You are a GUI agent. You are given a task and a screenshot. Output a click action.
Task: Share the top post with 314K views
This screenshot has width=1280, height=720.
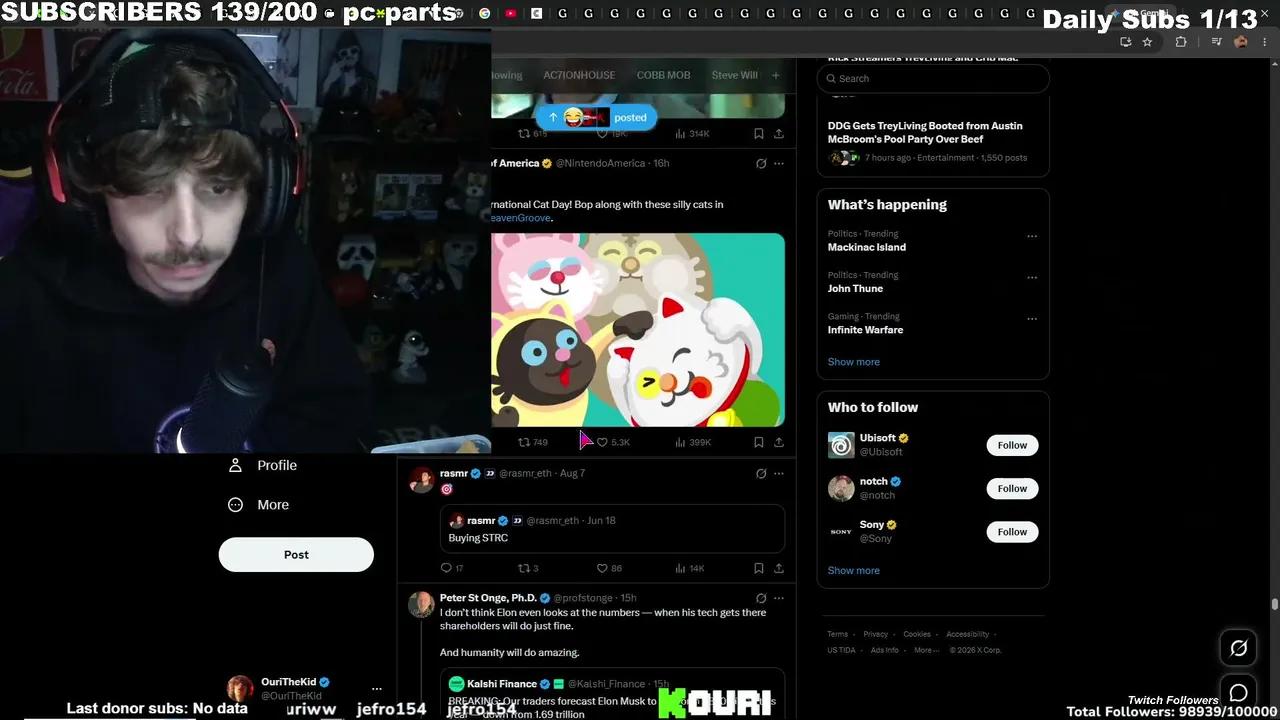click(x=778, y=133)
